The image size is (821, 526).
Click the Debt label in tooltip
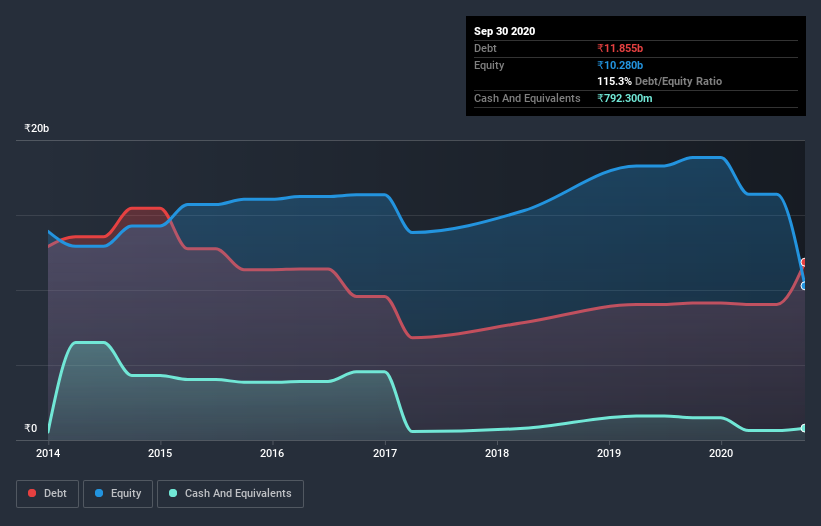485,48
